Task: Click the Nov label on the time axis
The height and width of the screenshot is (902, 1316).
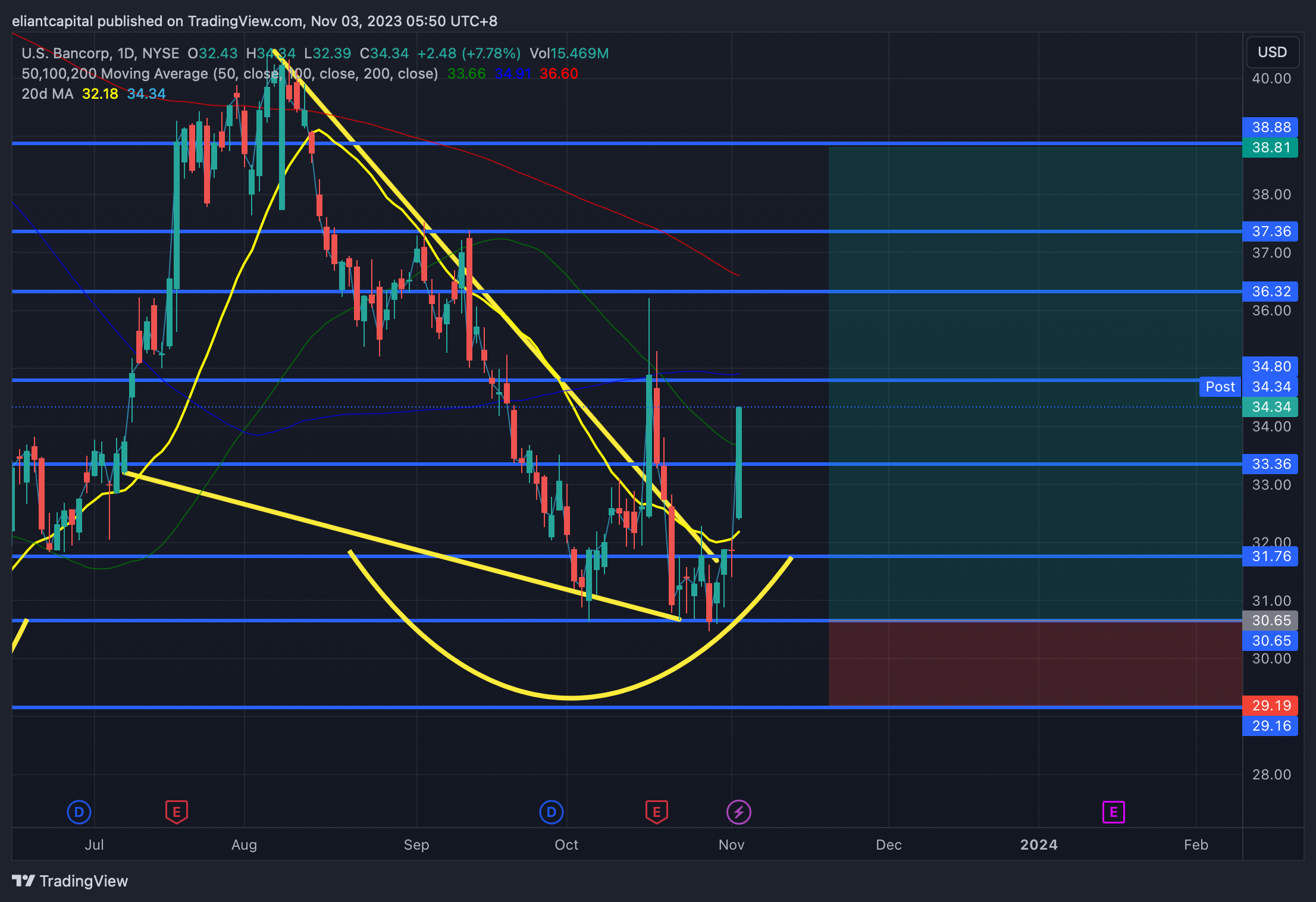Action: tap(731, 845)
